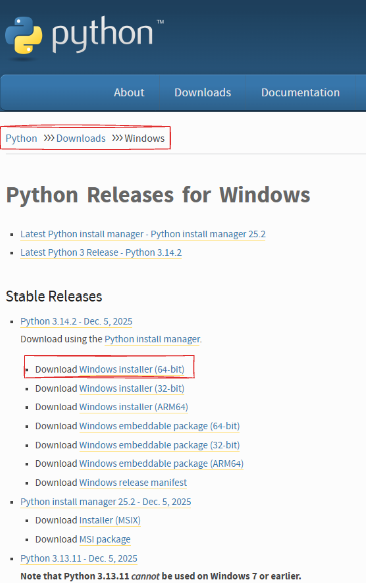Download MSI package
366x588 pixels.
[x=105, y=539]
